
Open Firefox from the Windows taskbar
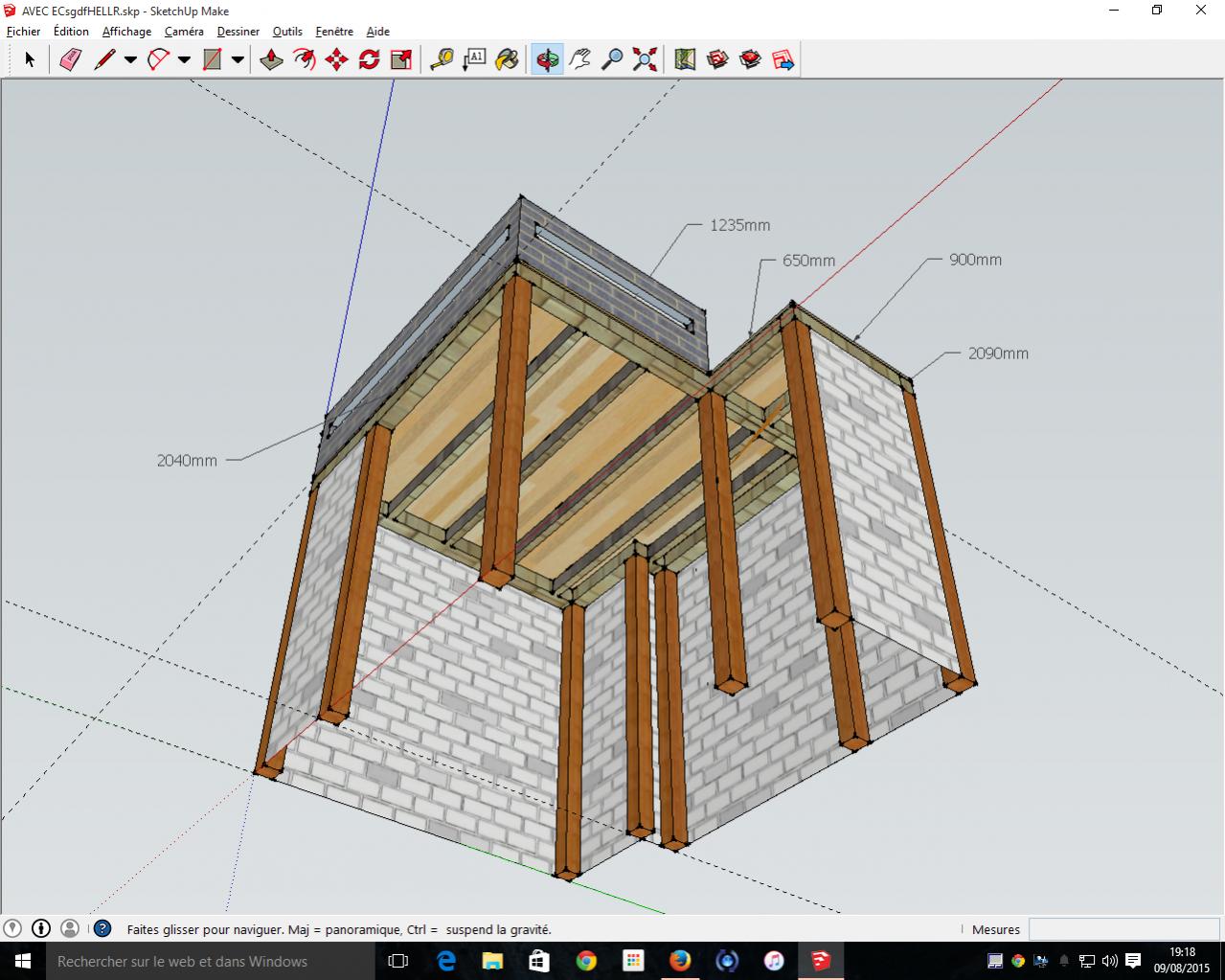pyautogui.click(x=680, y=961)
